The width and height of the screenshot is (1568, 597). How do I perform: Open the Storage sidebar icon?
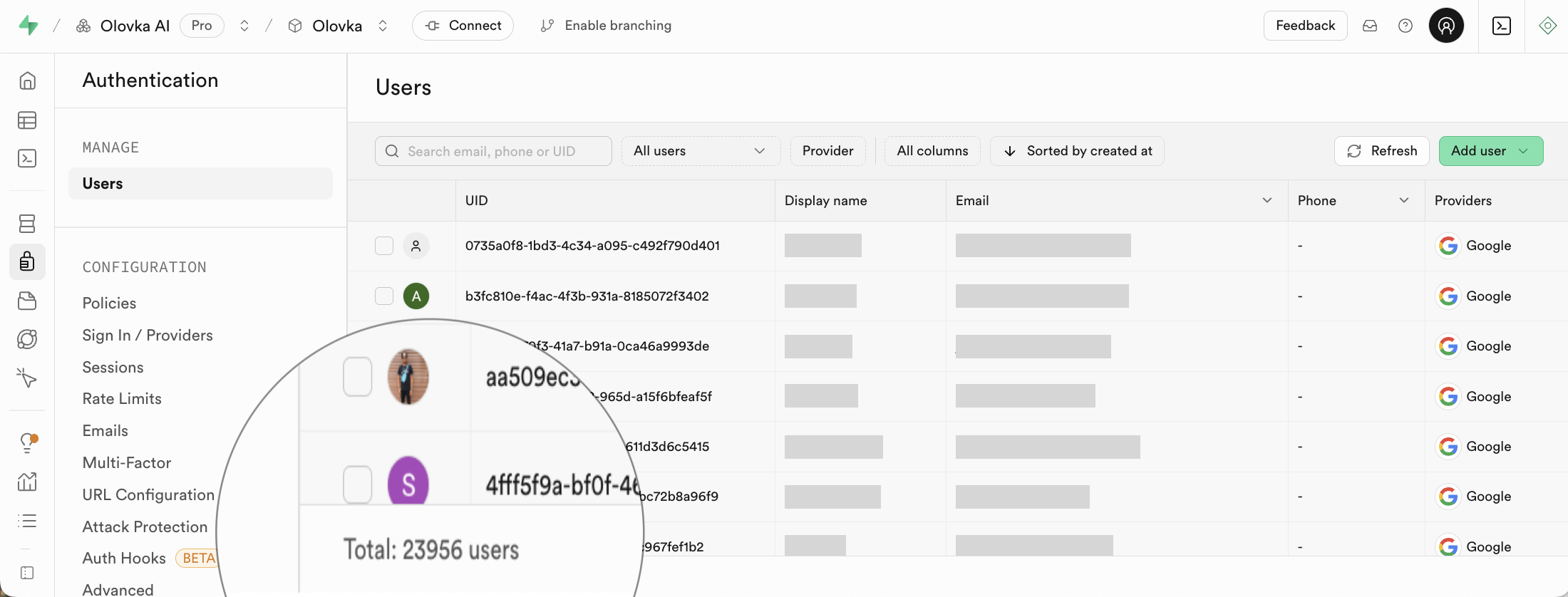pyautogui.click(x=27, y=301)
